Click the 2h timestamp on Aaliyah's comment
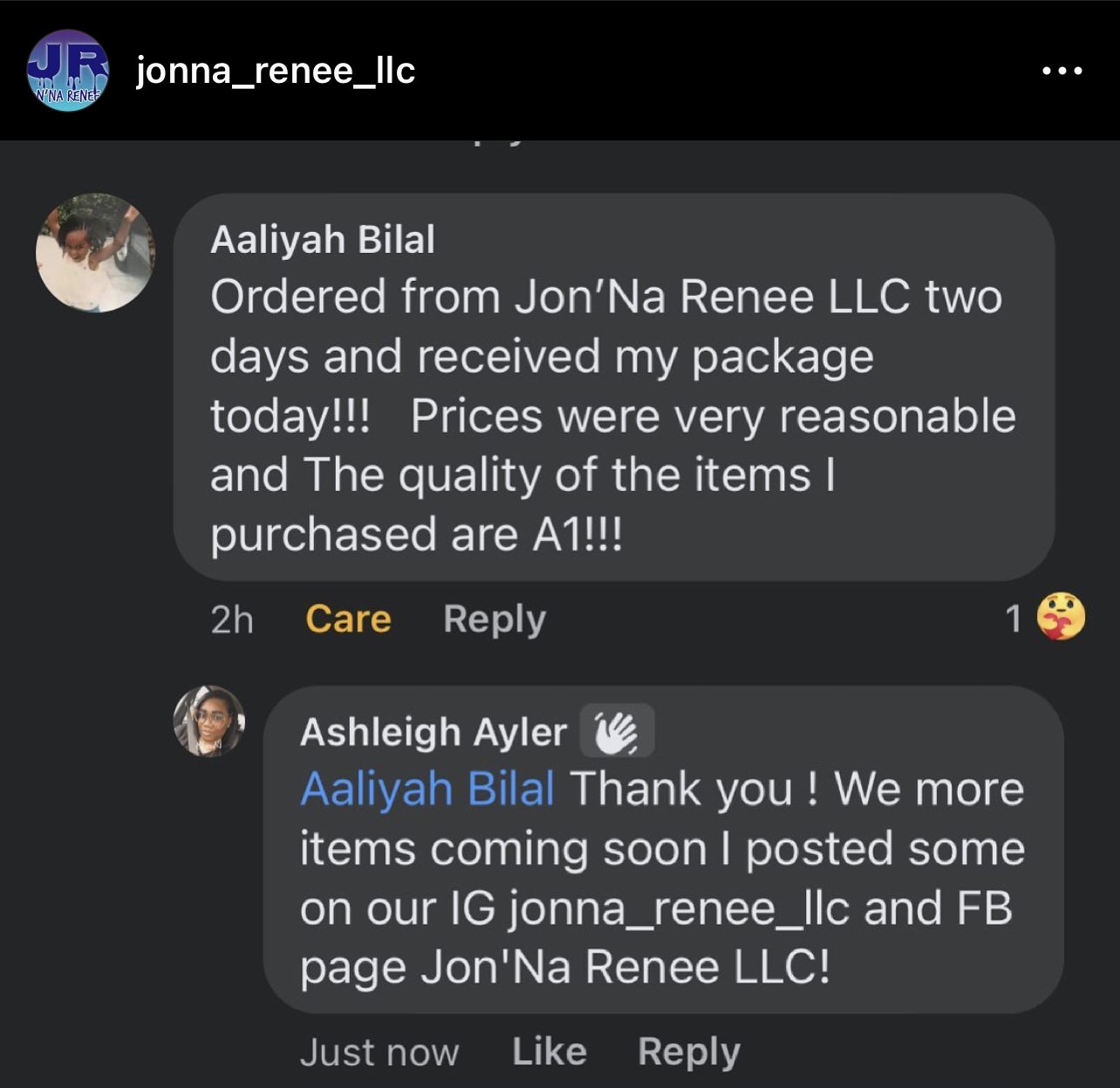 pos(232,620)
